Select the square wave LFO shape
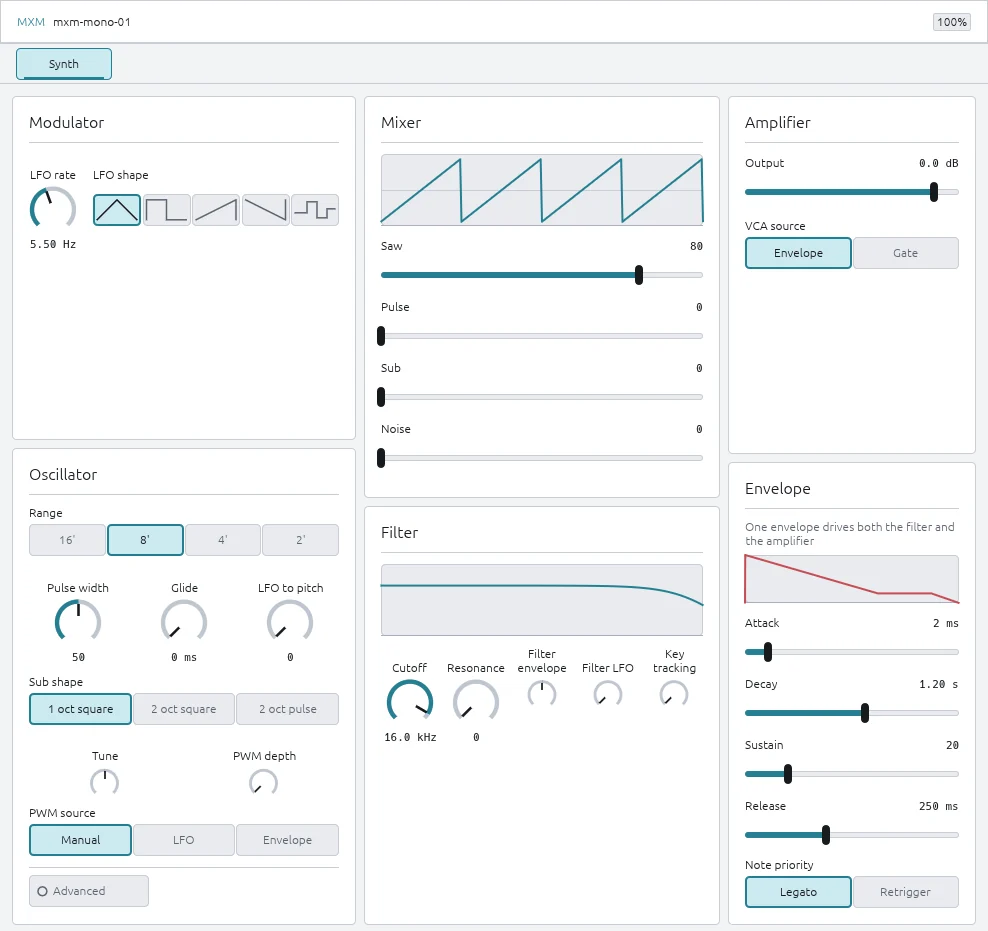988x931 pixels. (166, 210)
